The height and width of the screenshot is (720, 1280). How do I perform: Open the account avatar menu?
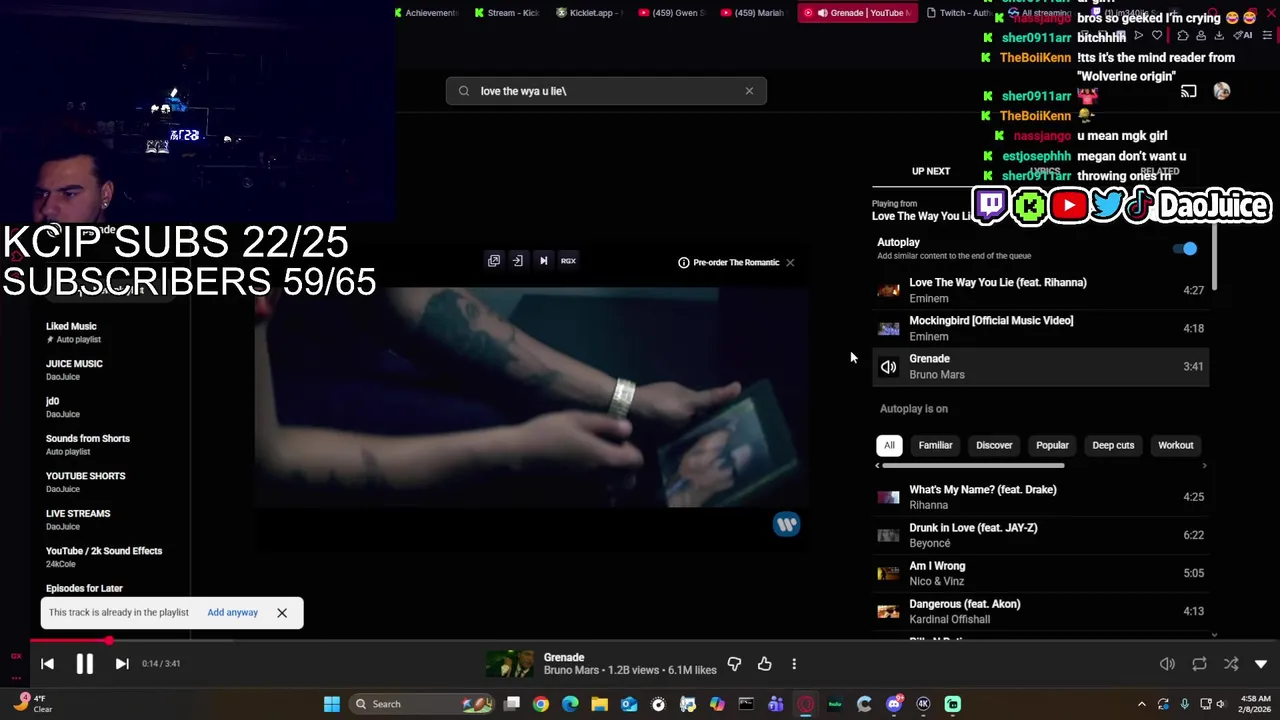pos(1222,91)
